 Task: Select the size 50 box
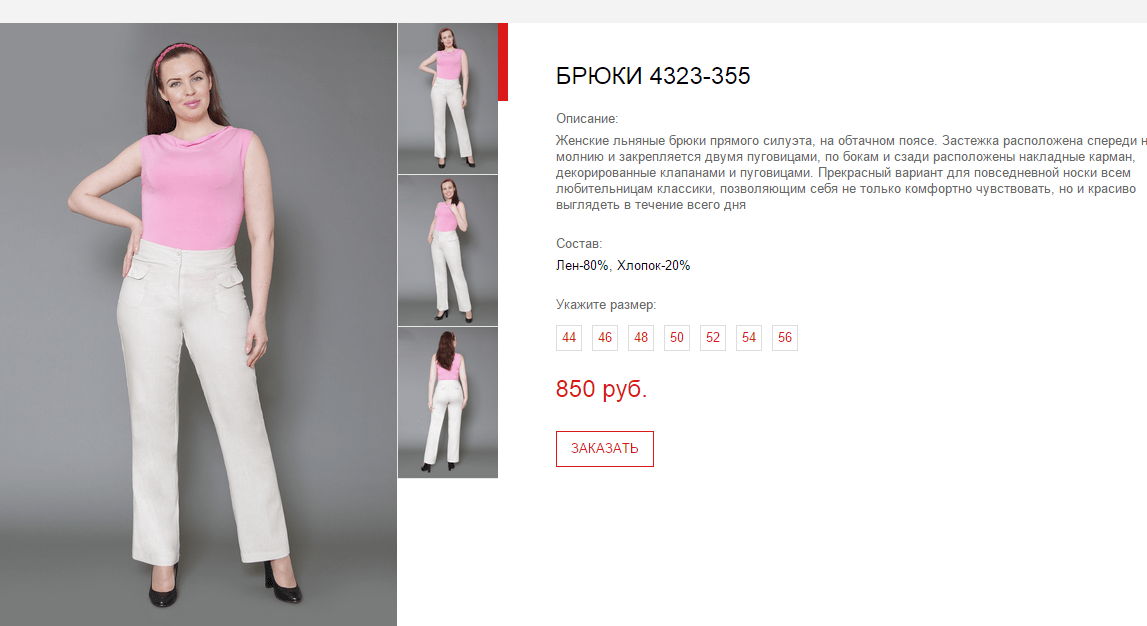[677, 338]
